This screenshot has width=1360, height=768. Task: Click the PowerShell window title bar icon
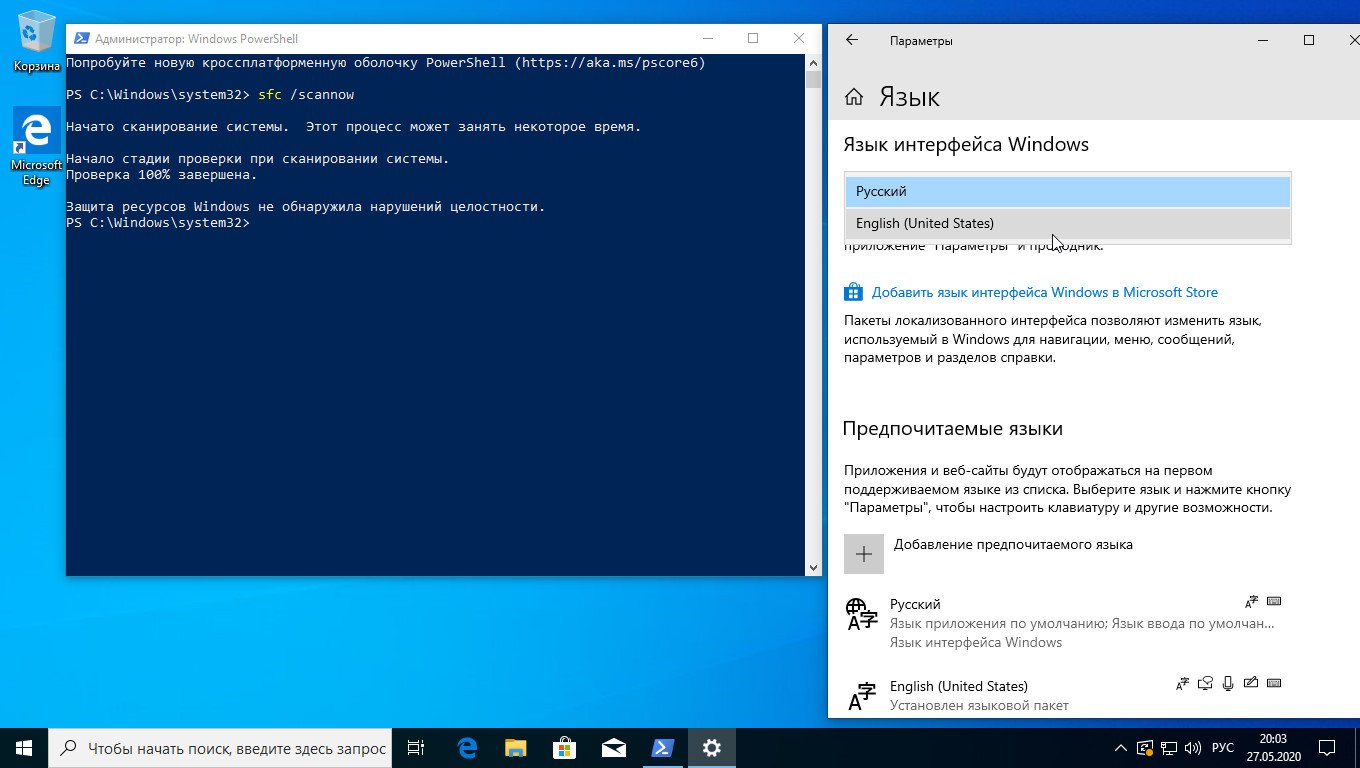click(x=80, y=39)
